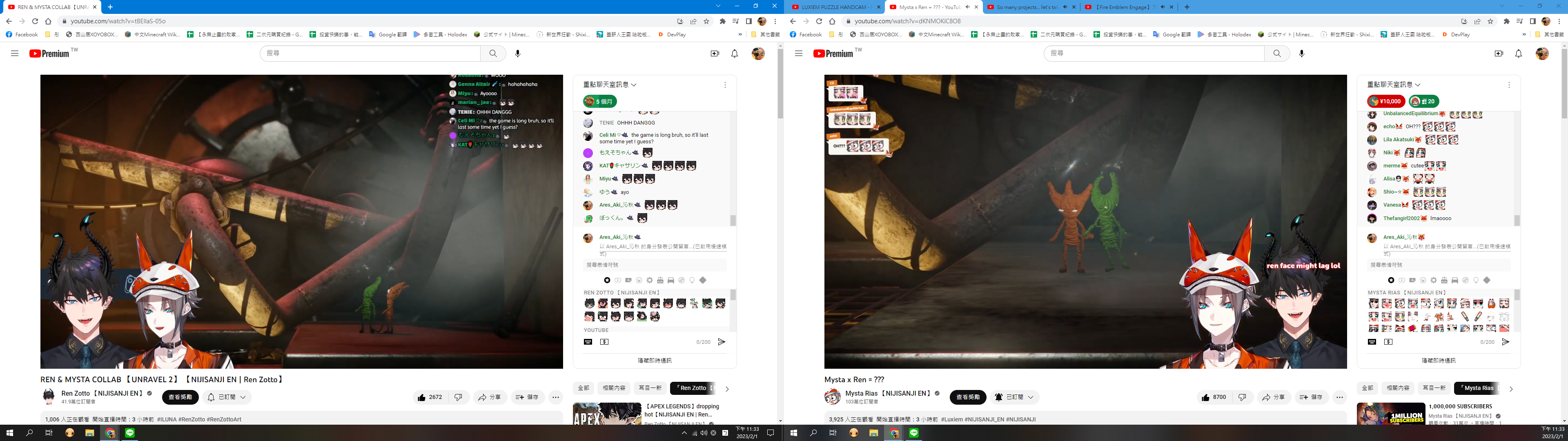Focus the YouTube search box in left window
The height and width of the screenshot is (441, 1568).
[x=370, y=53]
